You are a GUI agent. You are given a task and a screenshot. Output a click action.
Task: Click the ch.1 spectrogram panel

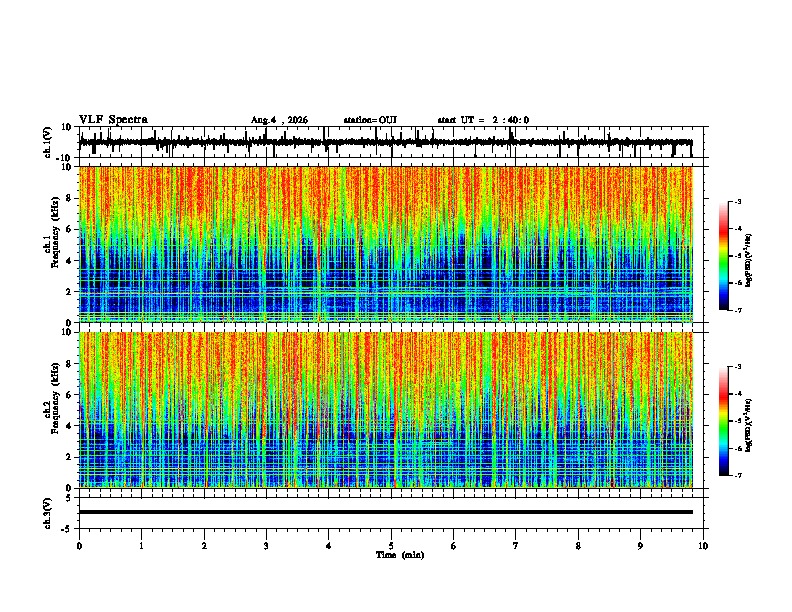(x=386, y=244)
